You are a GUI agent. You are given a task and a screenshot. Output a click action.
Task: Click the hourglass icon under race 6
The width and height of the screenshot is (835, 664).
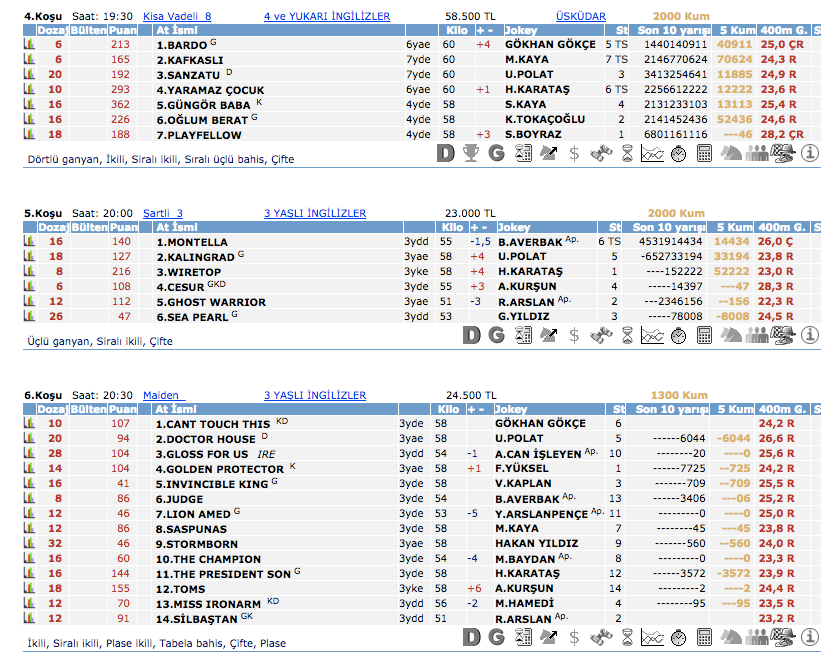pos(626,636)
